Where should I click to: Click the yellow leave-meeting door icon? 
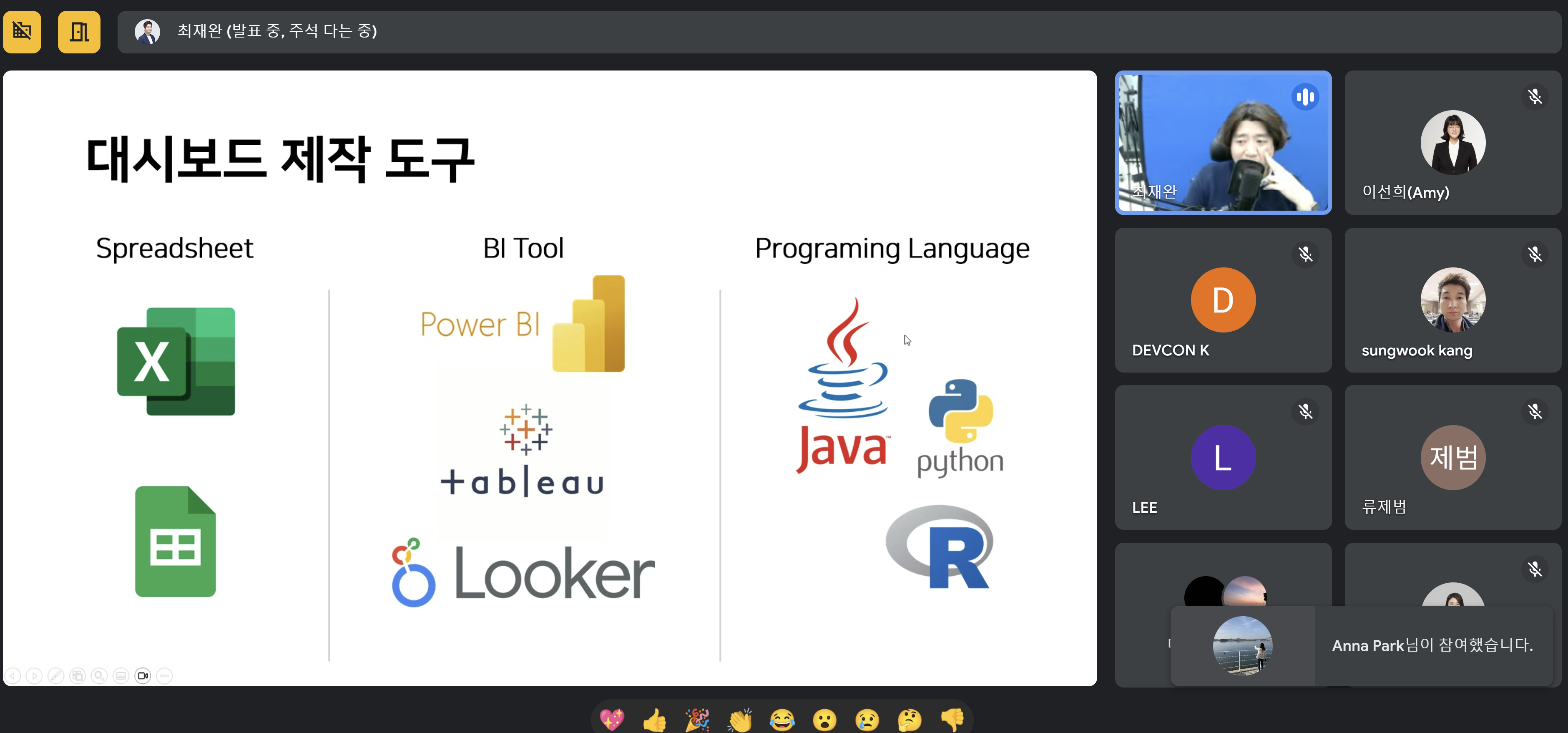point(79,32)
